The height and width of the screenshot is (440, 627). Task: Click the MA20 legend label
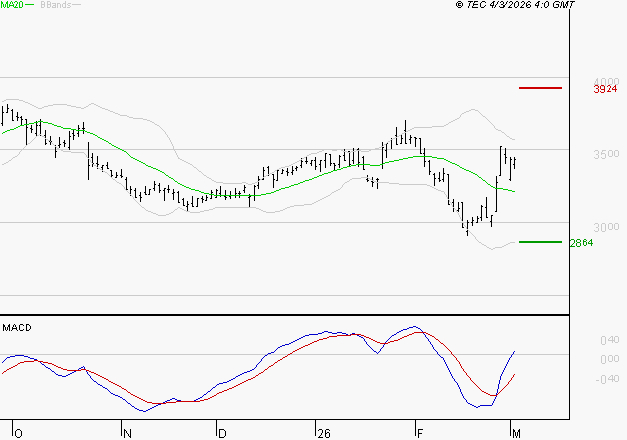[12, 5]
